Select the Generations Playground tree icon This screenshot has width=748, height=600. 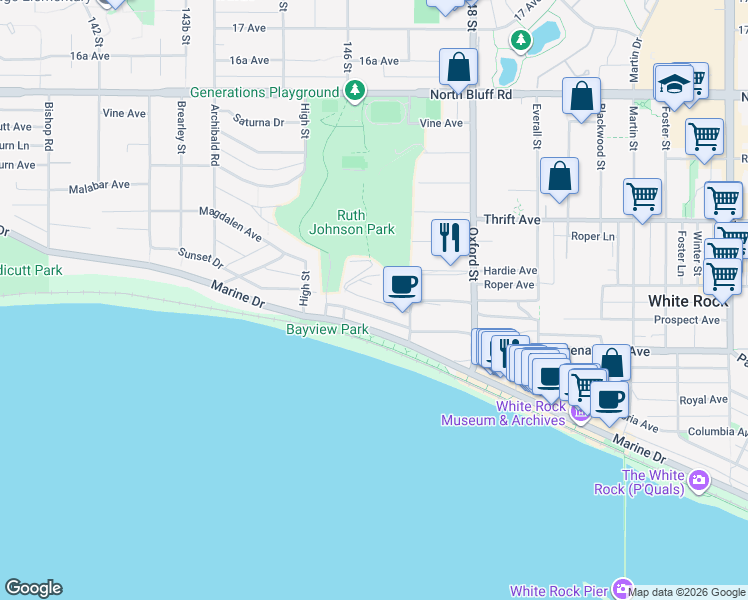tap(354, 92)
